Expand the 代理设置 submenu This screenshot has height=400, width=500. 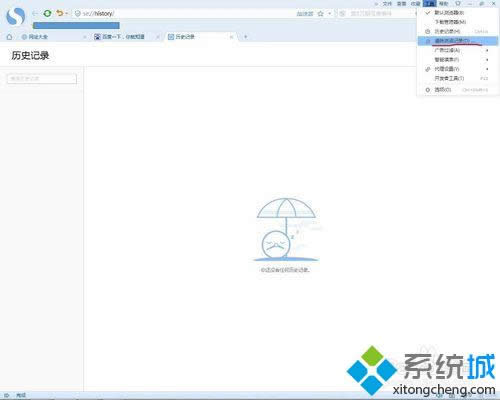click(457, 69)
